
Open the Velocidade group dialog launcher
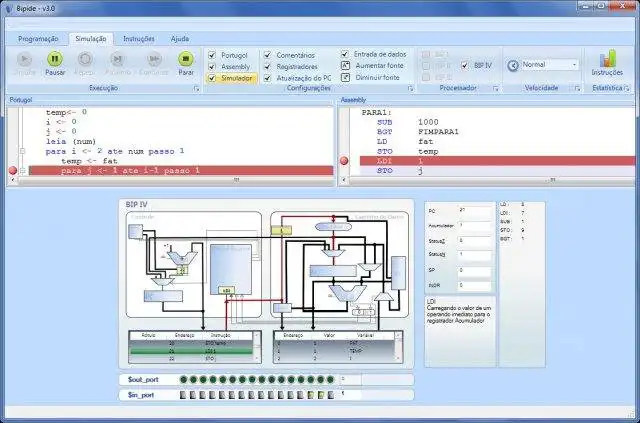(x=577, y=88)
